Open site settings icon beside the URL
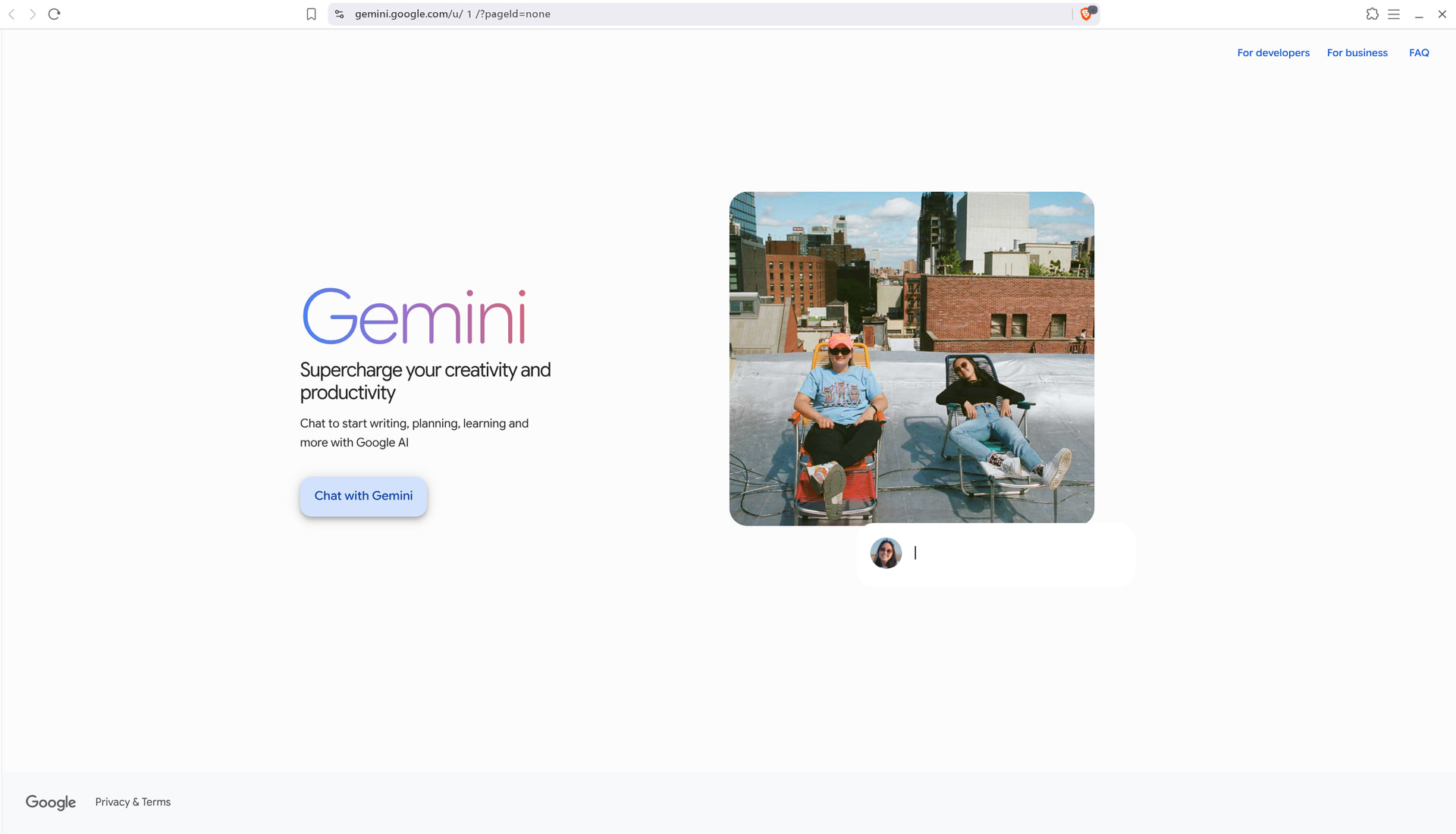The width and height of the screenshot is (1456, 834). [340, 14]
